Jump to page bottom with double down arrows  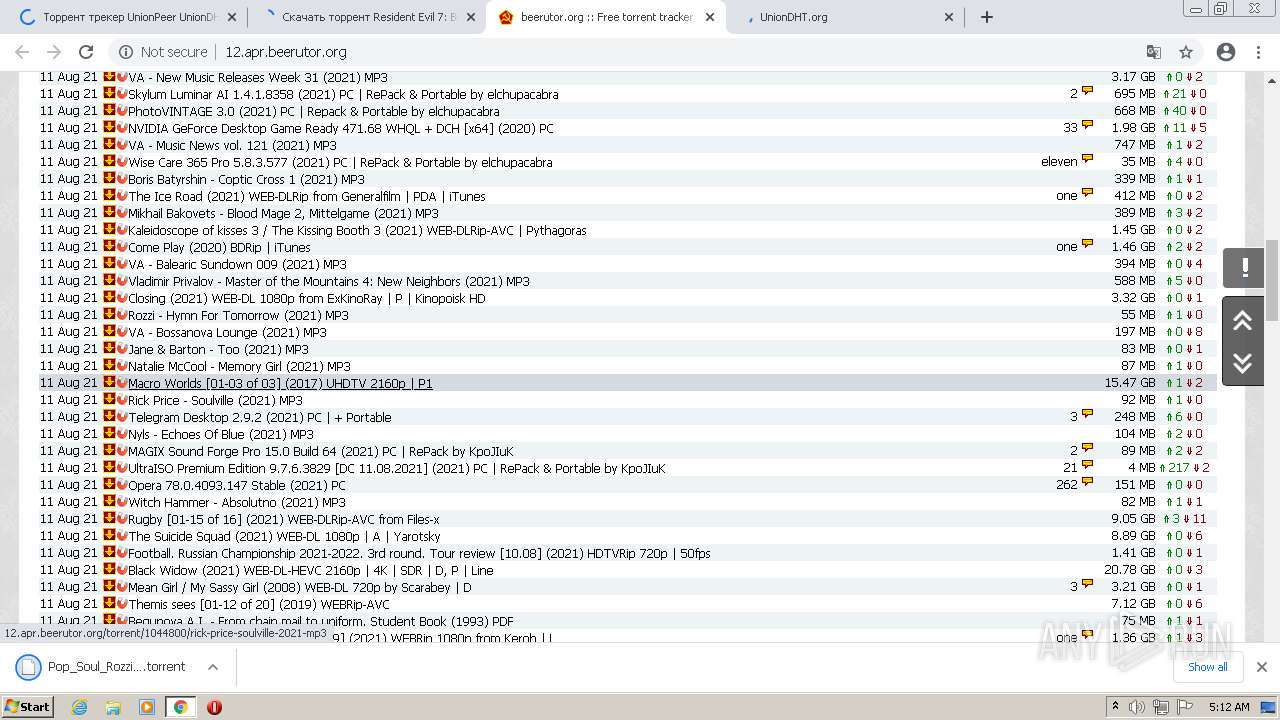tap(1243, 362)
